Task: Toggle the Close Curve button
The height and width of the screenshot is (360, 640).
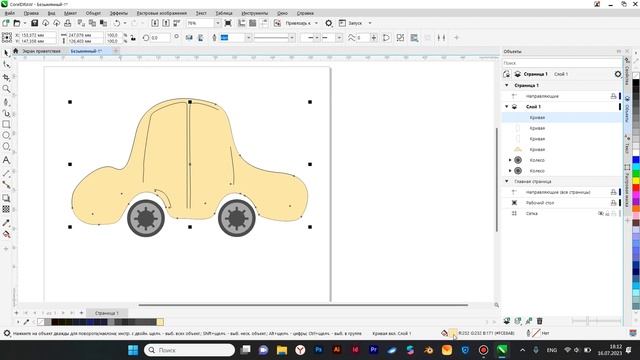Action: [386, 38]
